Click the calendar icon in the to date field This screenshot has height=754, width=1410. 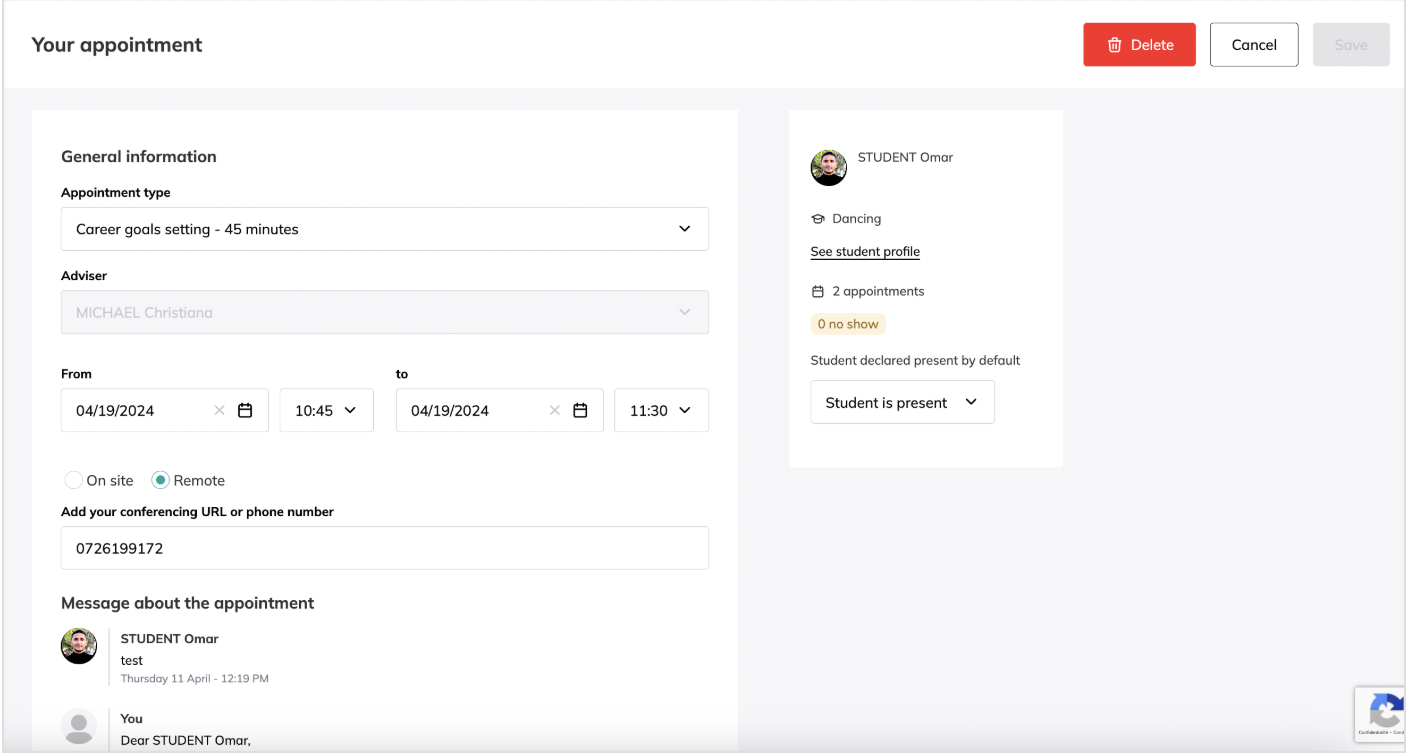tap(580, 410)
